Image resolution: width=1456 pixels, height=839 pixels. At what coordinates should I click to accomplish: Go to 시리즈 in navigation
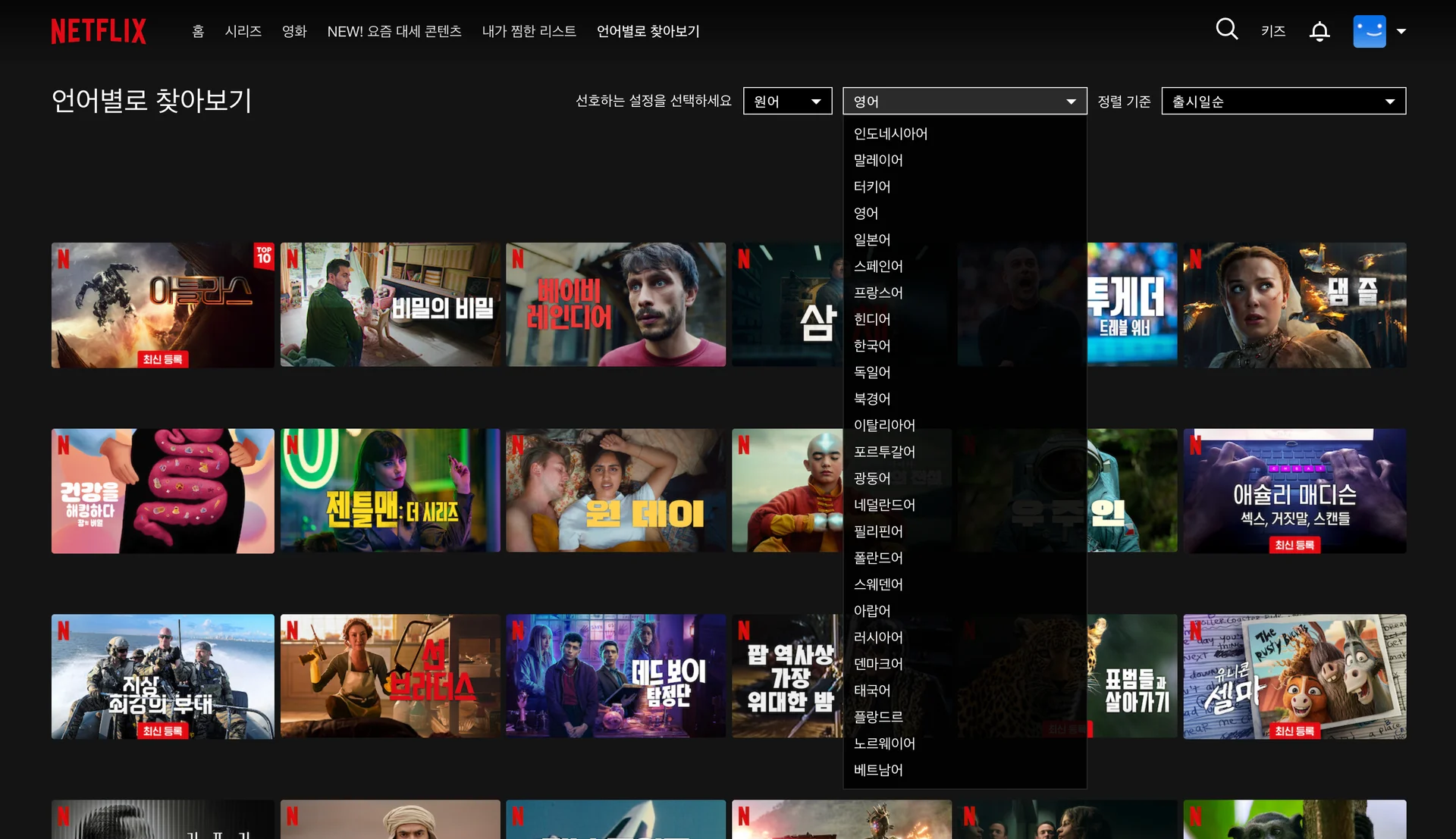click(243, 31)
